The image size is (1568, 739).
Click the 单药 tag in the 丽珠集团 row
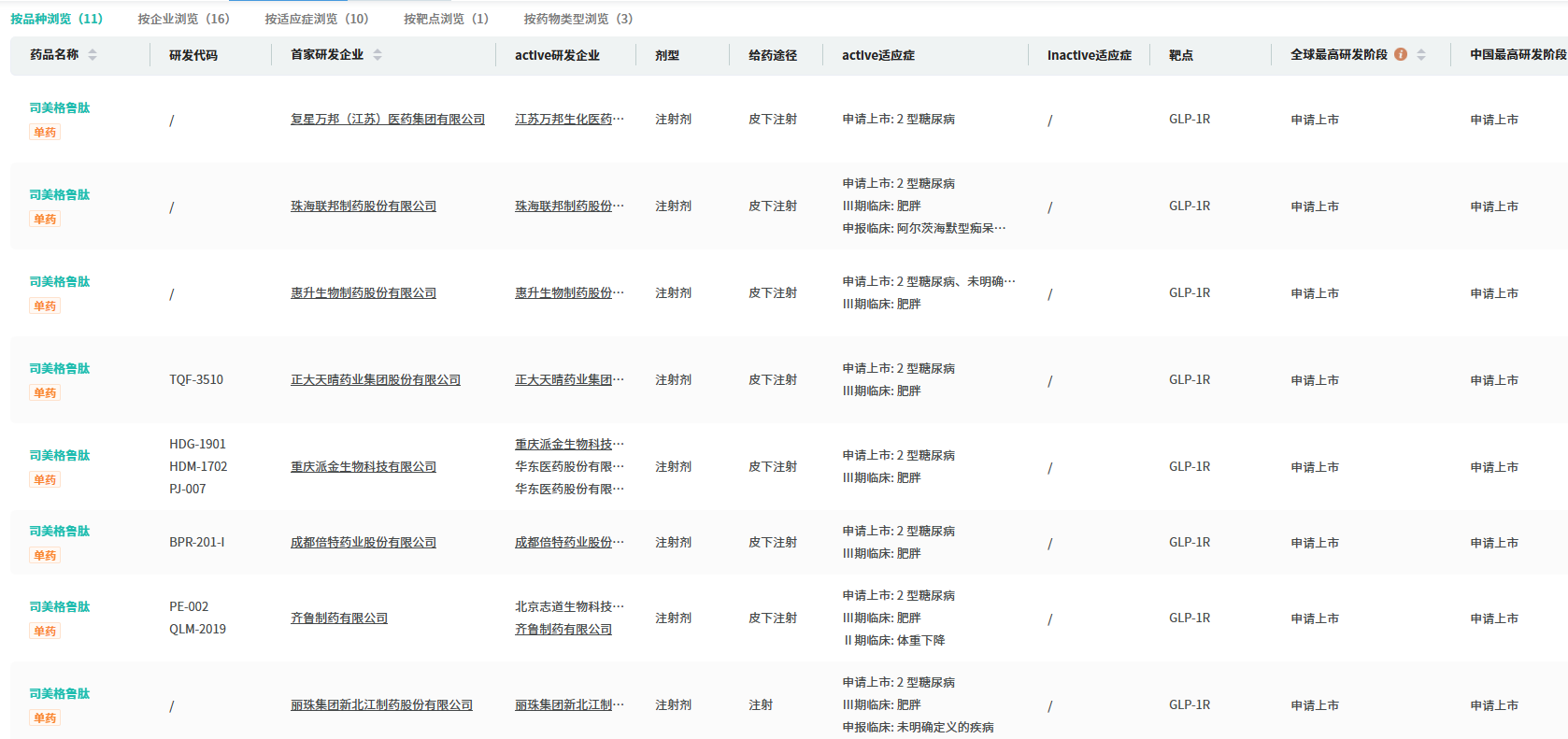(x=45, y=718)
